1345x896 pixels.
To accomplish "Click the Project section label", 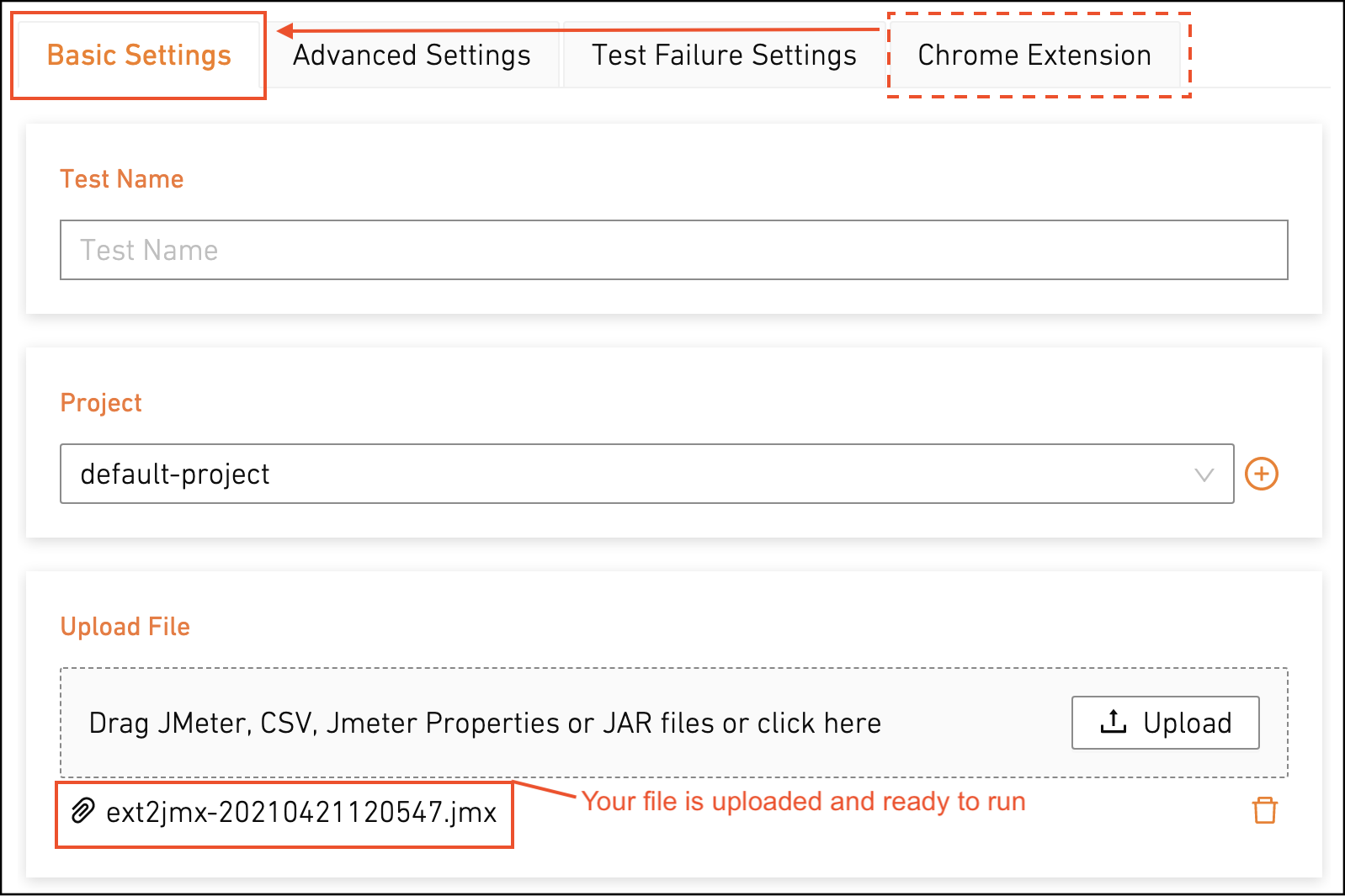I will (x=101, y=403).
